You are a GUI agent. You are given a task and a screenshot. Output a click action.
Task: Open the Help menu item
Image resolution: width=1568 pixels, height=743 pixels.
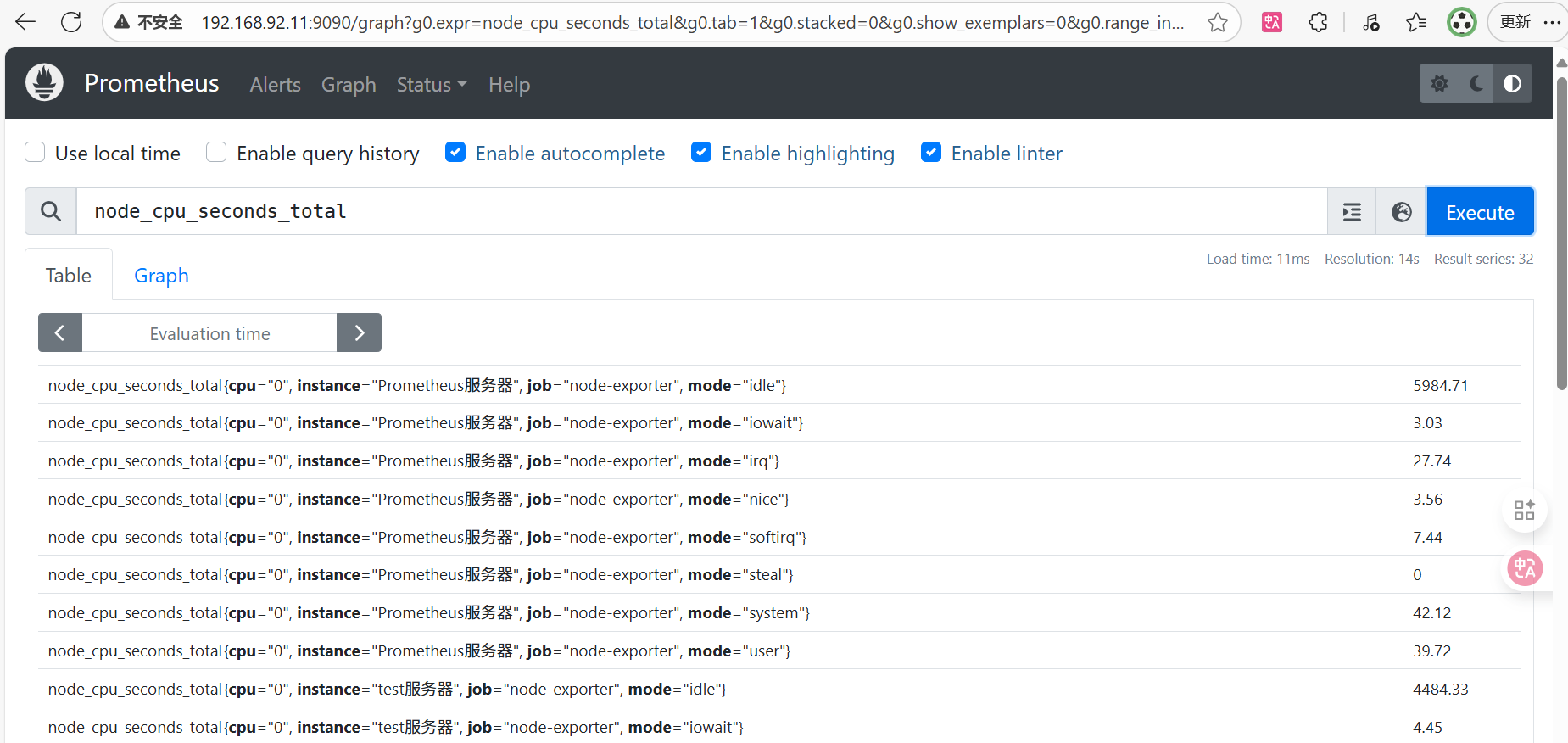pos(509,85)
